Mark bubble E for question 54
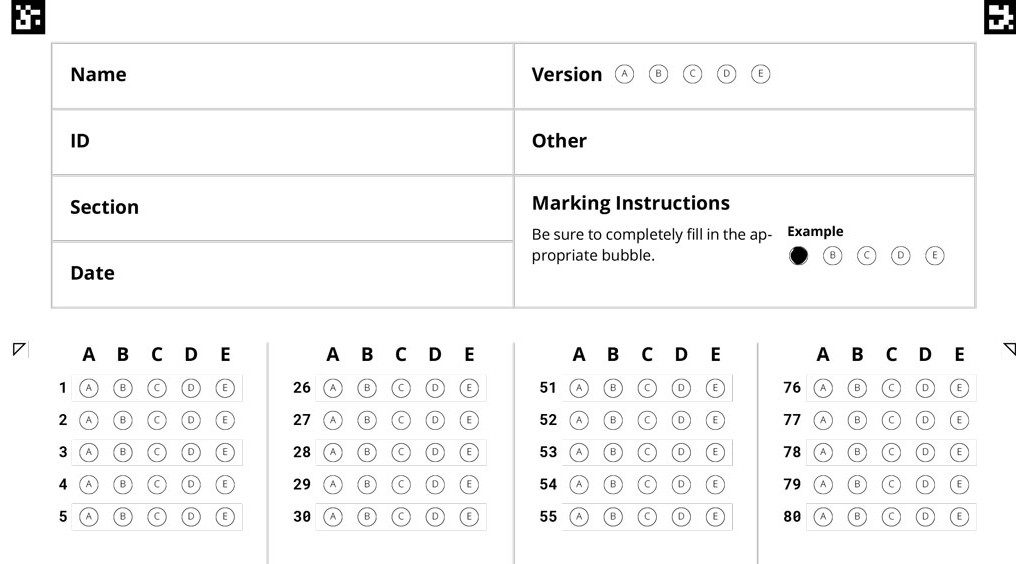This screenshot has width=1016, height=564. coord(715,484)
